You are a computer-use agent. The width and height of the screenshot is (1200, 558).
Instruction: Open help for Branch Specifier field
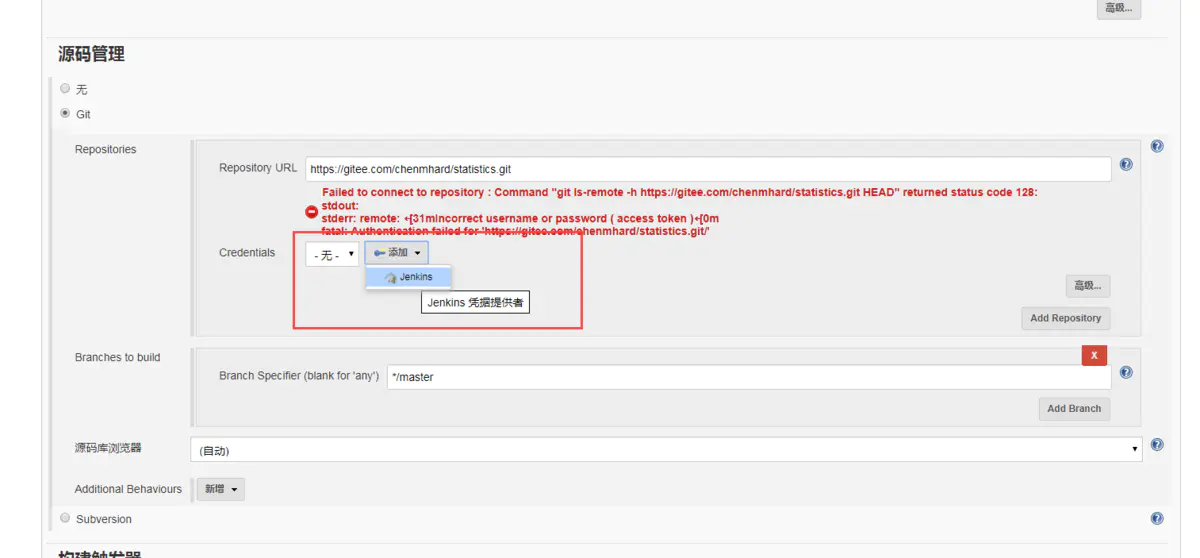pyautogui.click(x=1126, y=372)
